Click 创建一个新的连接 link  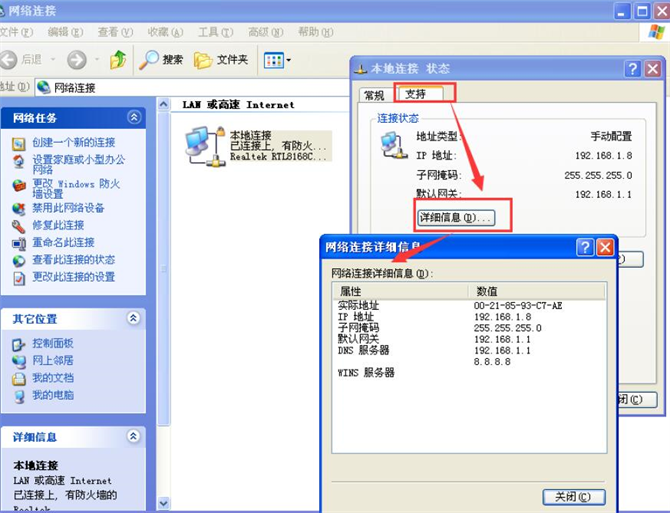73,142
